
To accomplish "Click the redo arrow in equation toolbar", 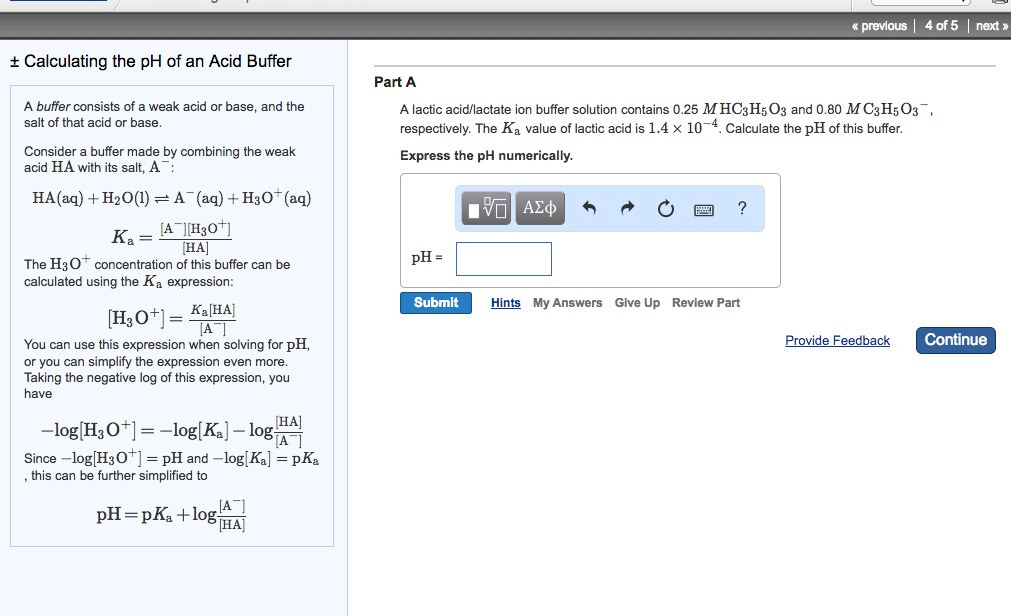I will coord(627,209).
